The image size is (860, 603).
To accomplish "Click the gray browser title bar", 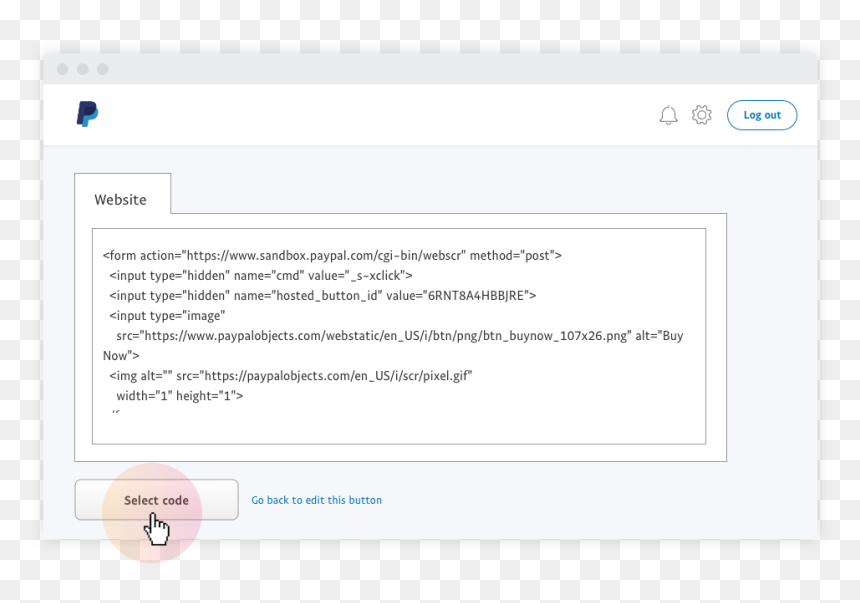I will coord(431,69).
